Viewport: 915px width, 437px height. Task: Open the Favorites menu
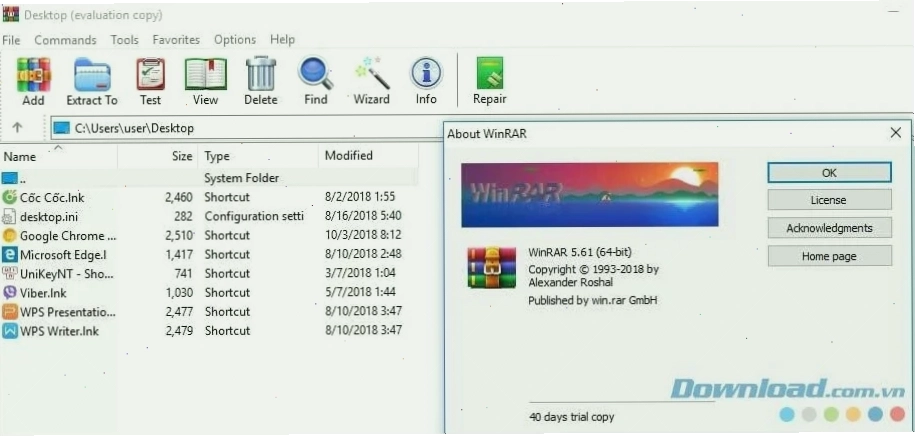click(x=176, y=40)
